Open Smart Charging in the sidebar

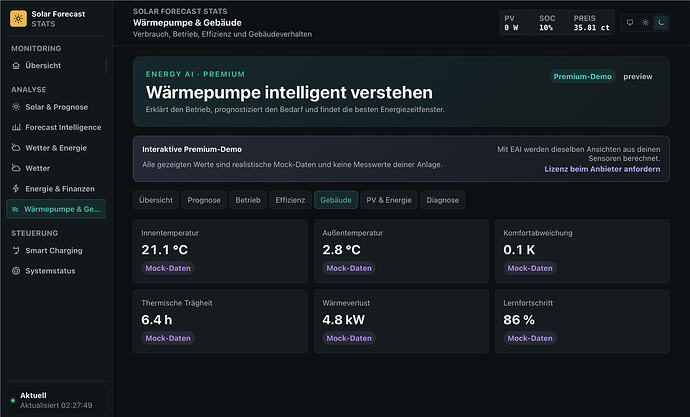click(56, 250)
